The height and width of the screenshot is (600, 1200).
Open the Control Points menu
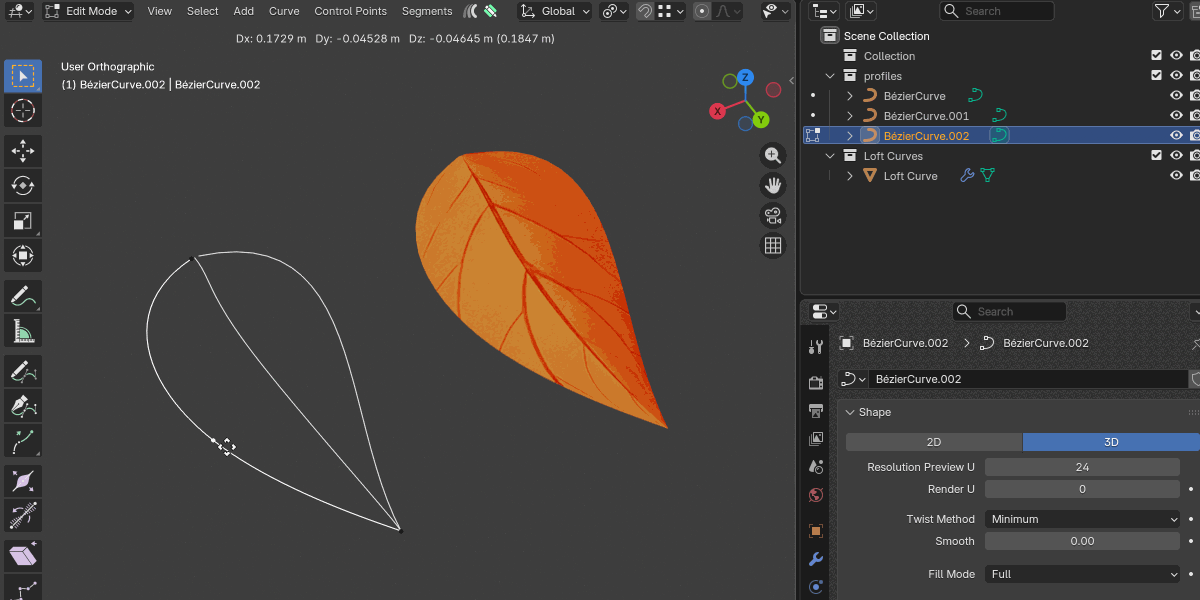tap(350, 11)
